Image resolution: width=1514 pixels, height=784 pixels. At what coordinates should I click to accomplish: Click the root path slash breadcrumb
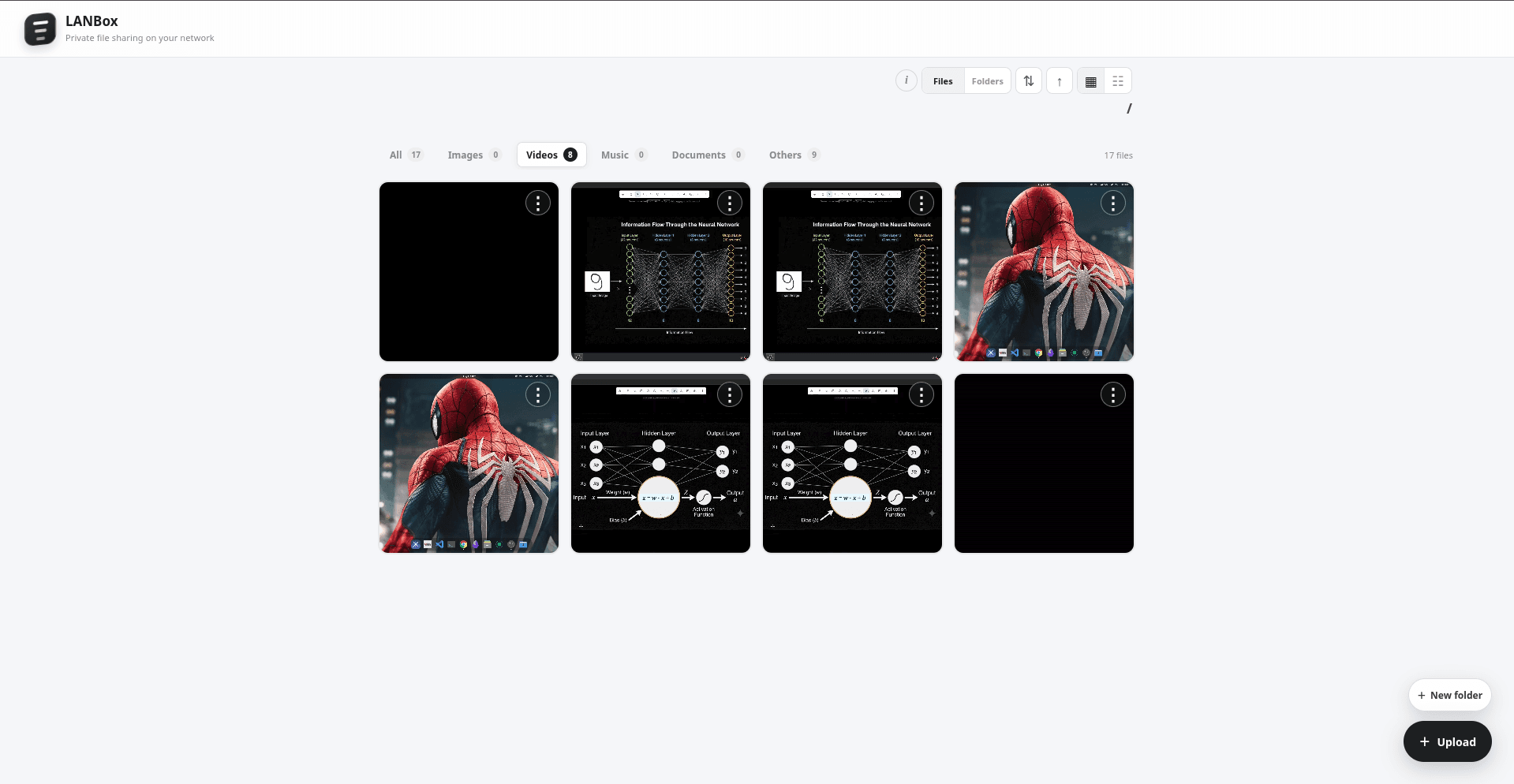1129,109
